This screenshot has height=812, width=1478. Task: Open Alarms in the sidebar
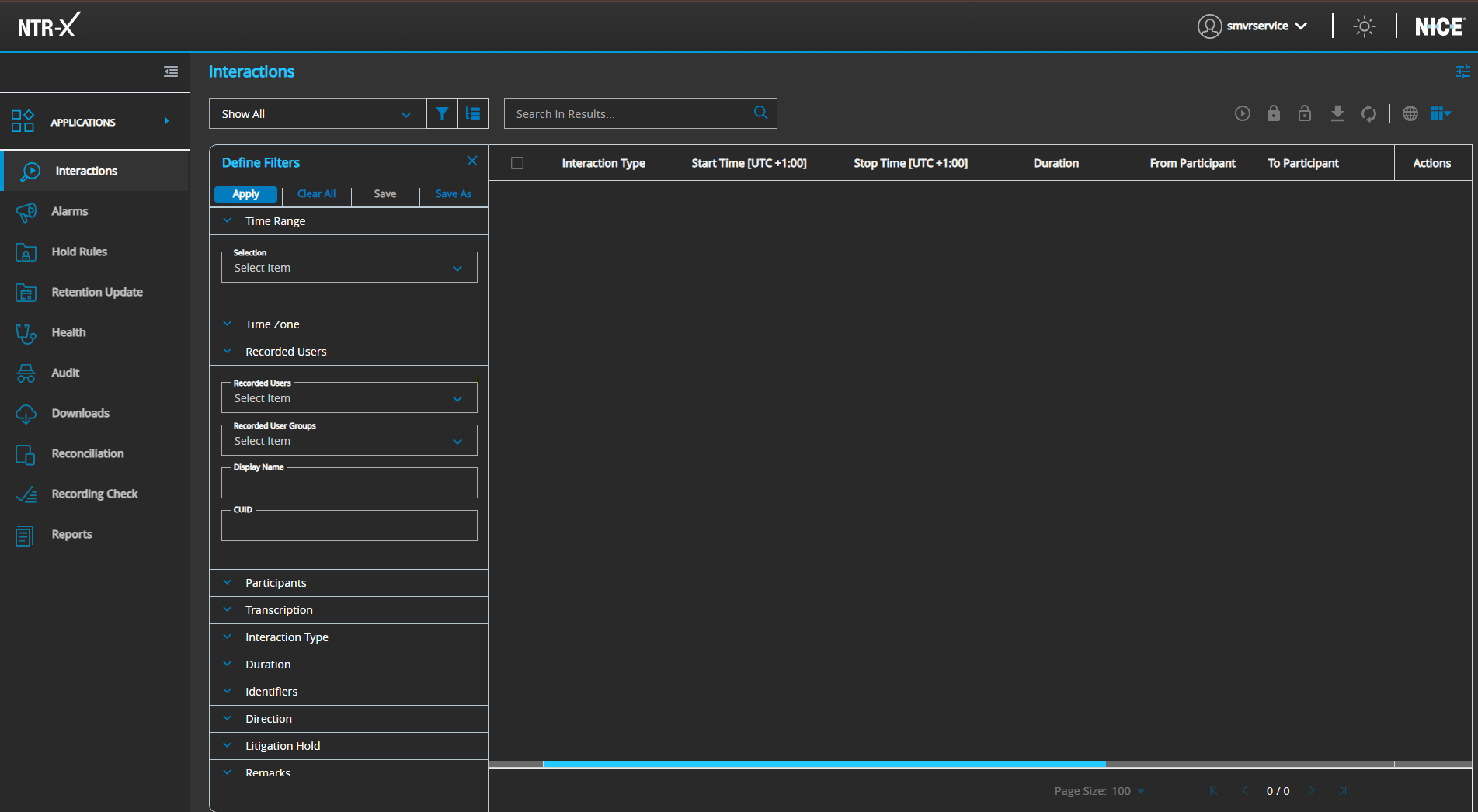[x=95, y=211]
